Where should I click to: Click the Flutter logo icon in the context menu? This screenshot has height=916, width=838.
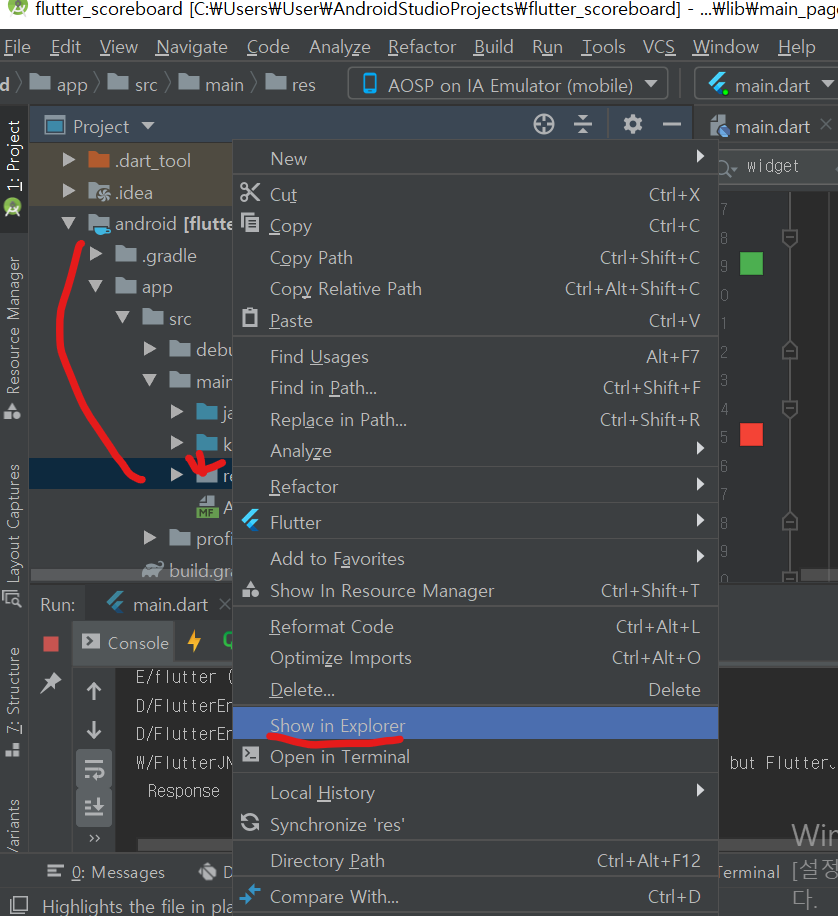pyautogui.click(x=251, y=520)
